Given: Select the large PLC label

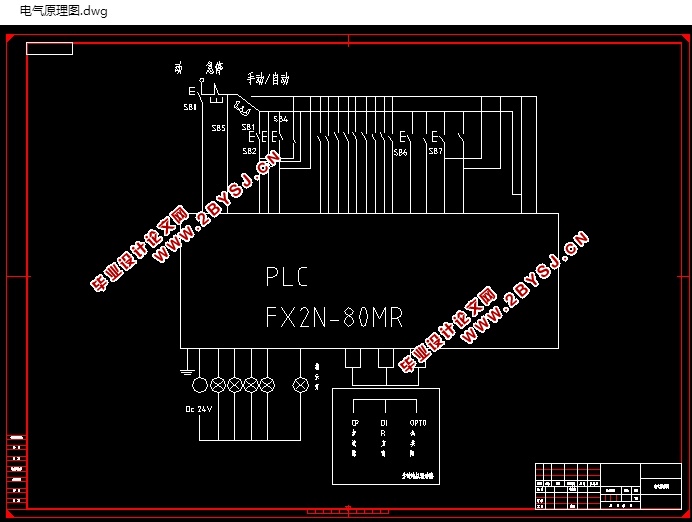Looking at the screenshot, I should pos(287,277).
